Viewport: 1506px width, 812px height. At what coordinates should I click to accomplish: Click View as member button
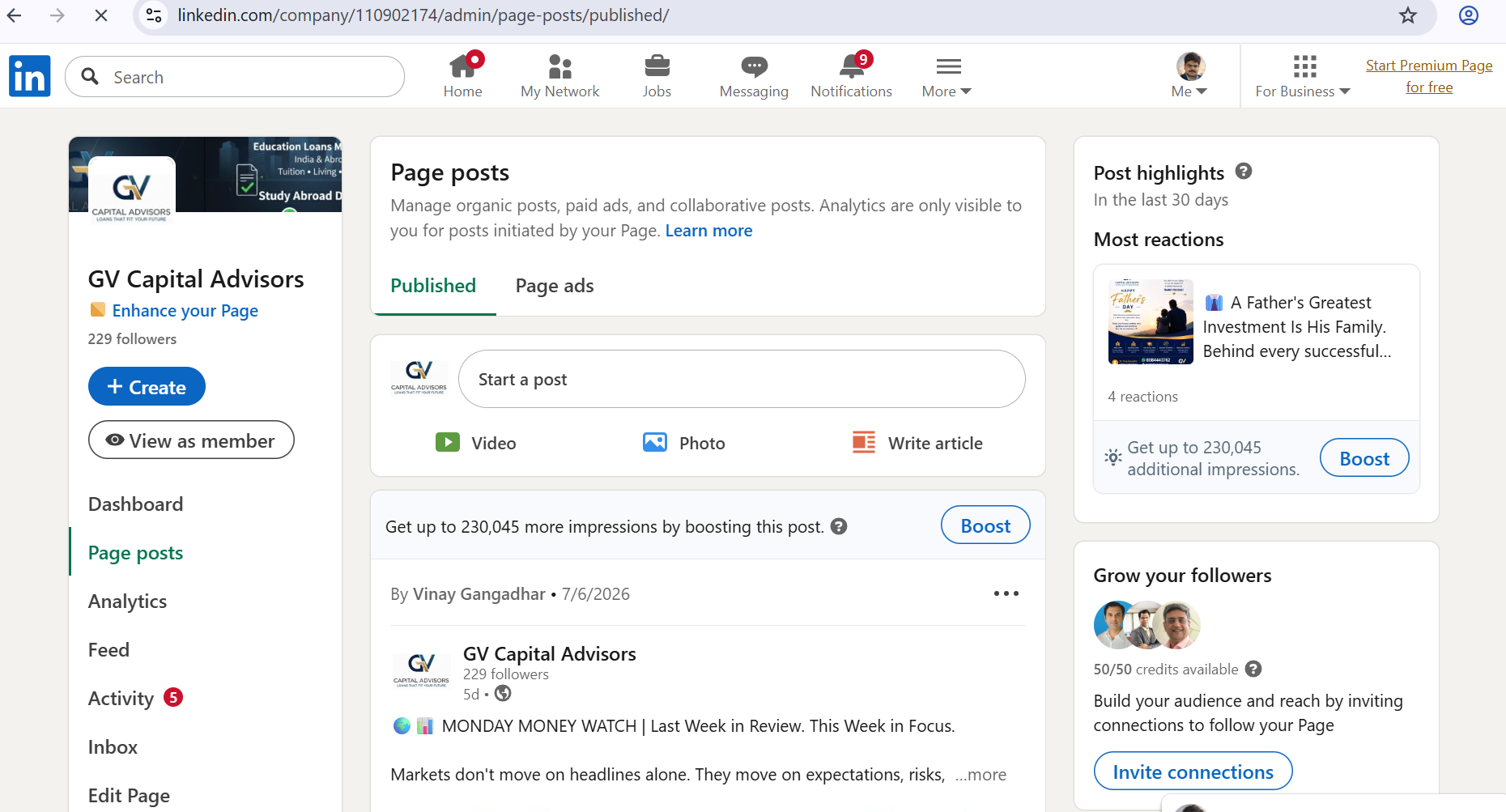pyautogui.click(x=191, y=440)
